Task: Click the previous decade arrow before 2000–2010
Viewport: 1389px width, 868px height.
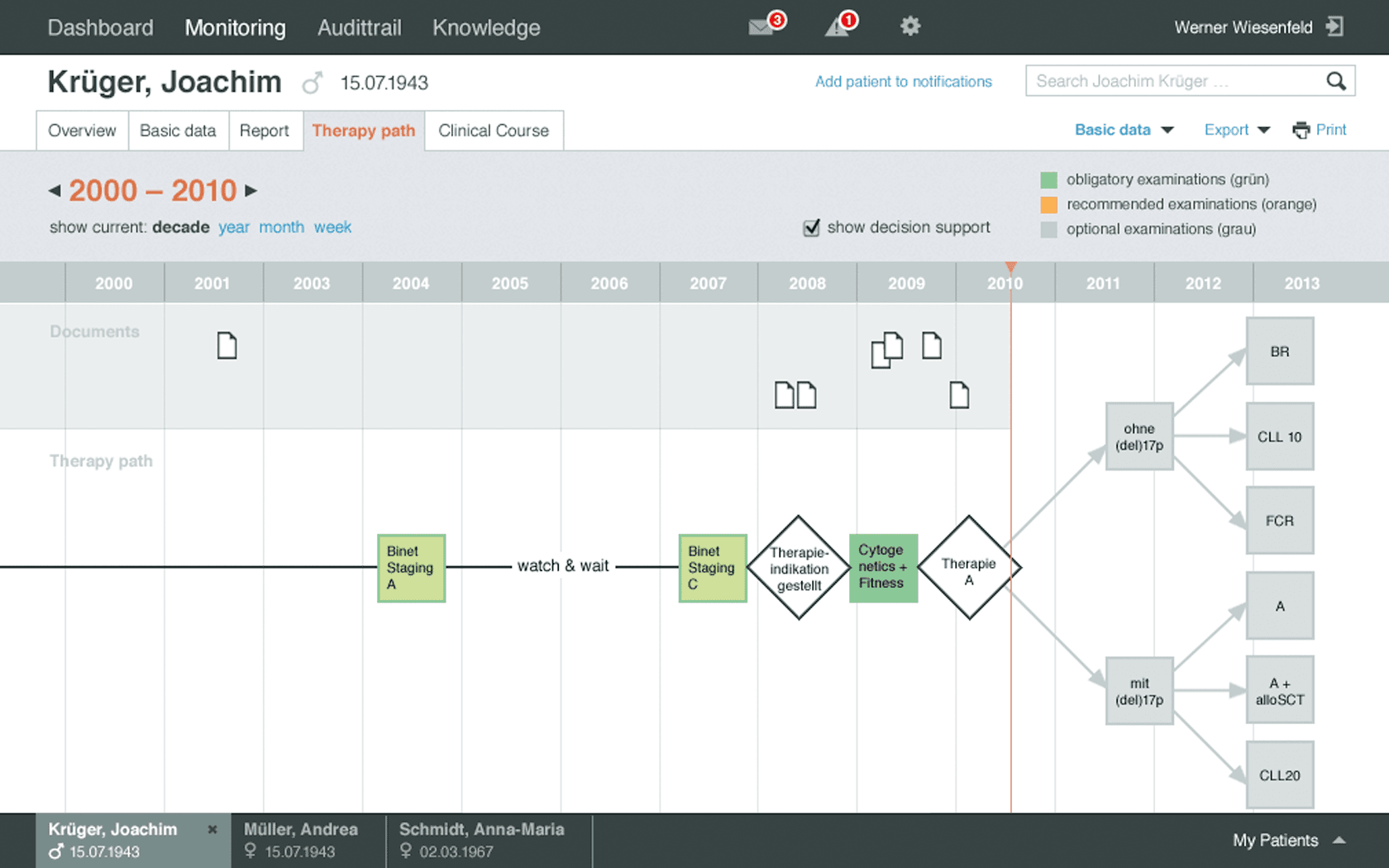Action: [x=54, y=190]
